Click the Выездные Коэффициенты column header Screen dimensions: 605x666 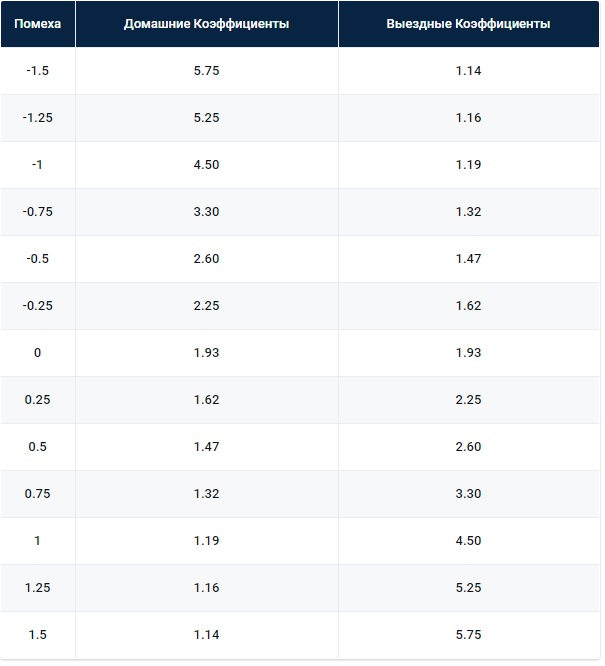coord(468,24)
